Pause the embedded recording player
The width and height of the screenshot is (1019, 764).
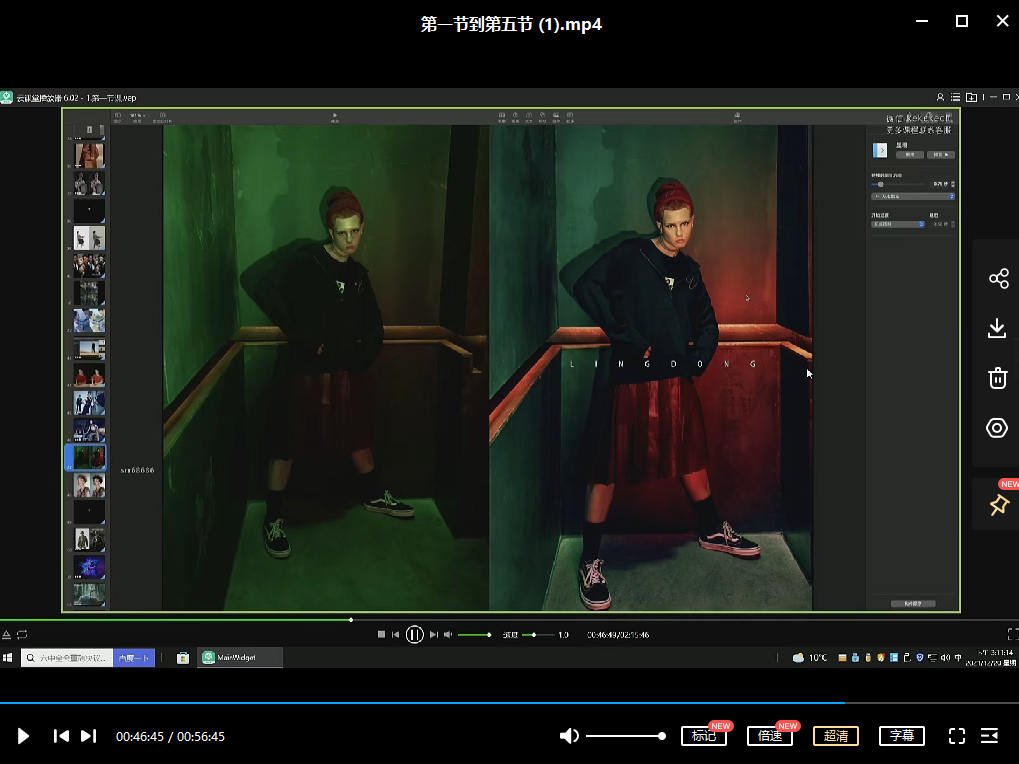coord(414,634)
